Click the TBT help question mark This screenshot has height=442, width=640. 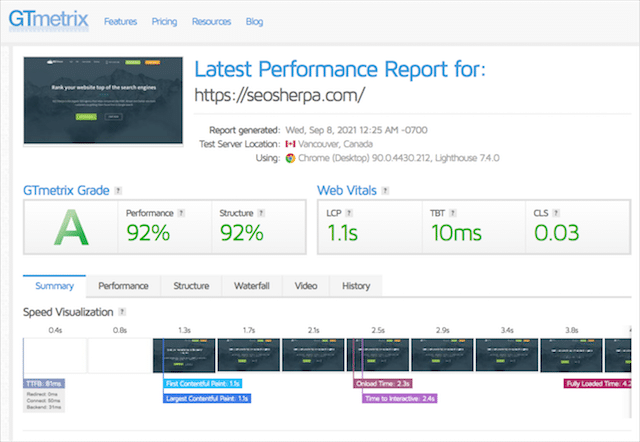click(453, 213)
